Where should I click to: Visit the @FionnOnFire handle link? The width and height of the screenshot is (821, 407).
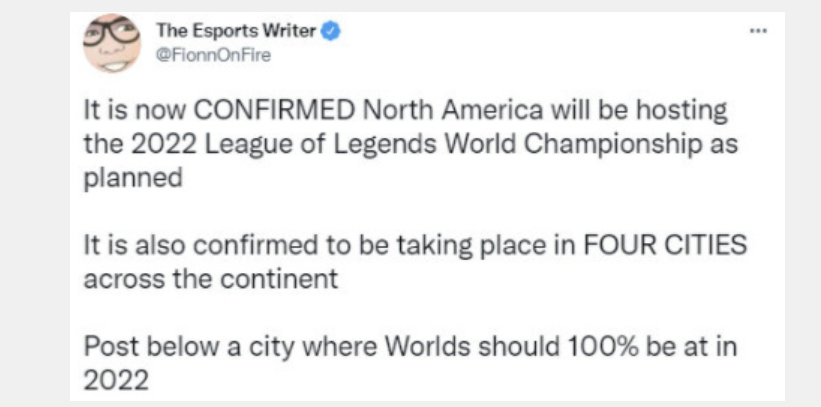213,56
